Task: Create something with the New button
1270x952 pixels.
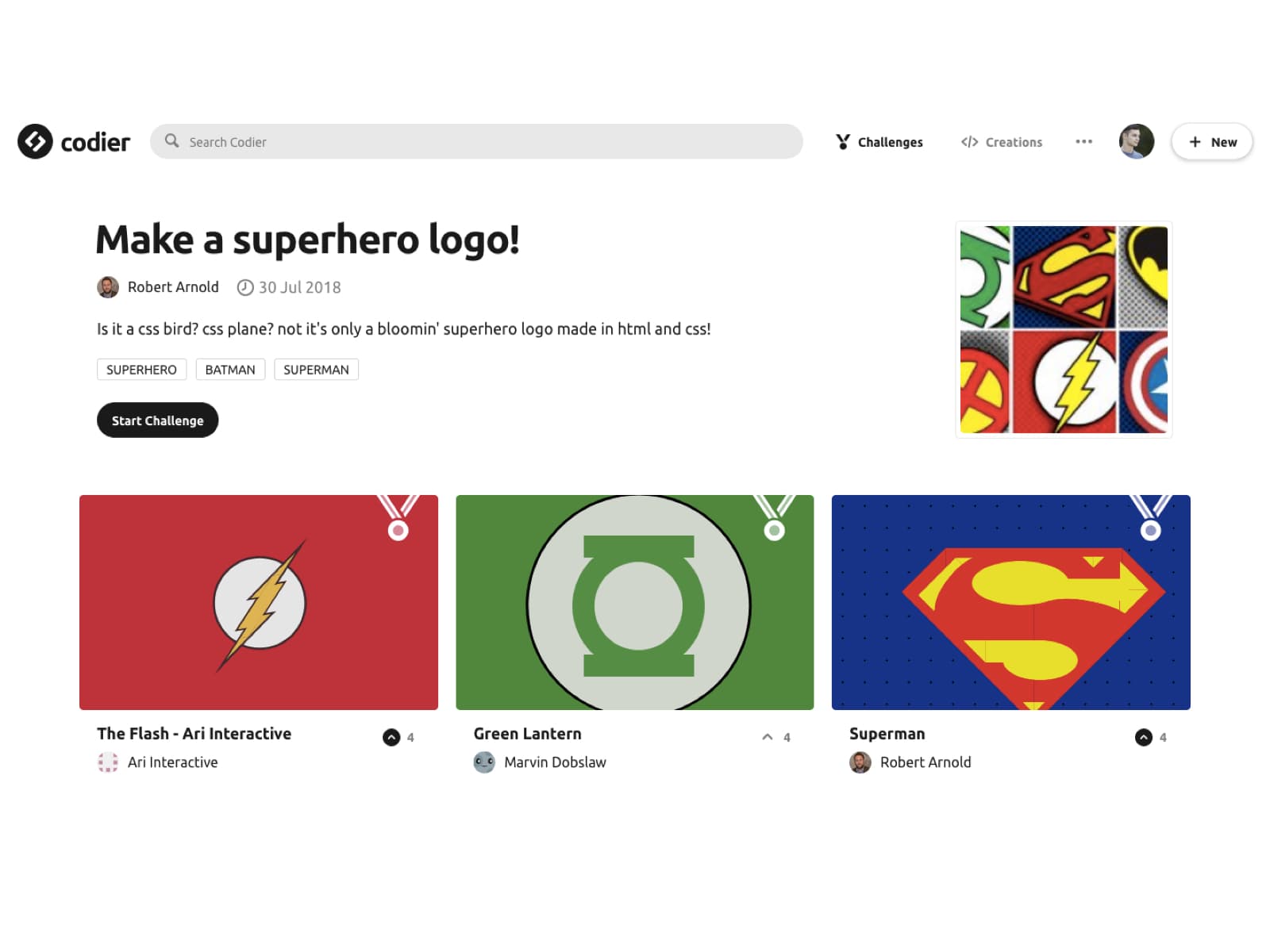Action: point(1211,142)
